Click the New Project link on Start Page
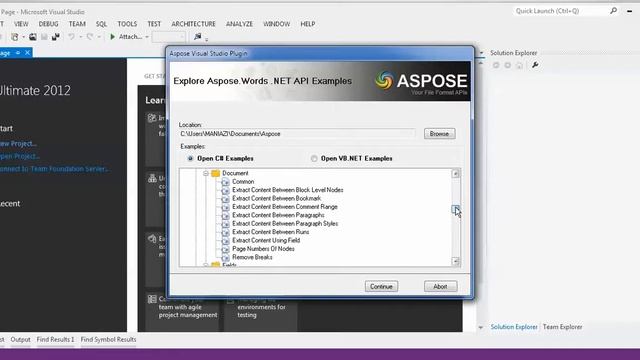 point(18,144)
